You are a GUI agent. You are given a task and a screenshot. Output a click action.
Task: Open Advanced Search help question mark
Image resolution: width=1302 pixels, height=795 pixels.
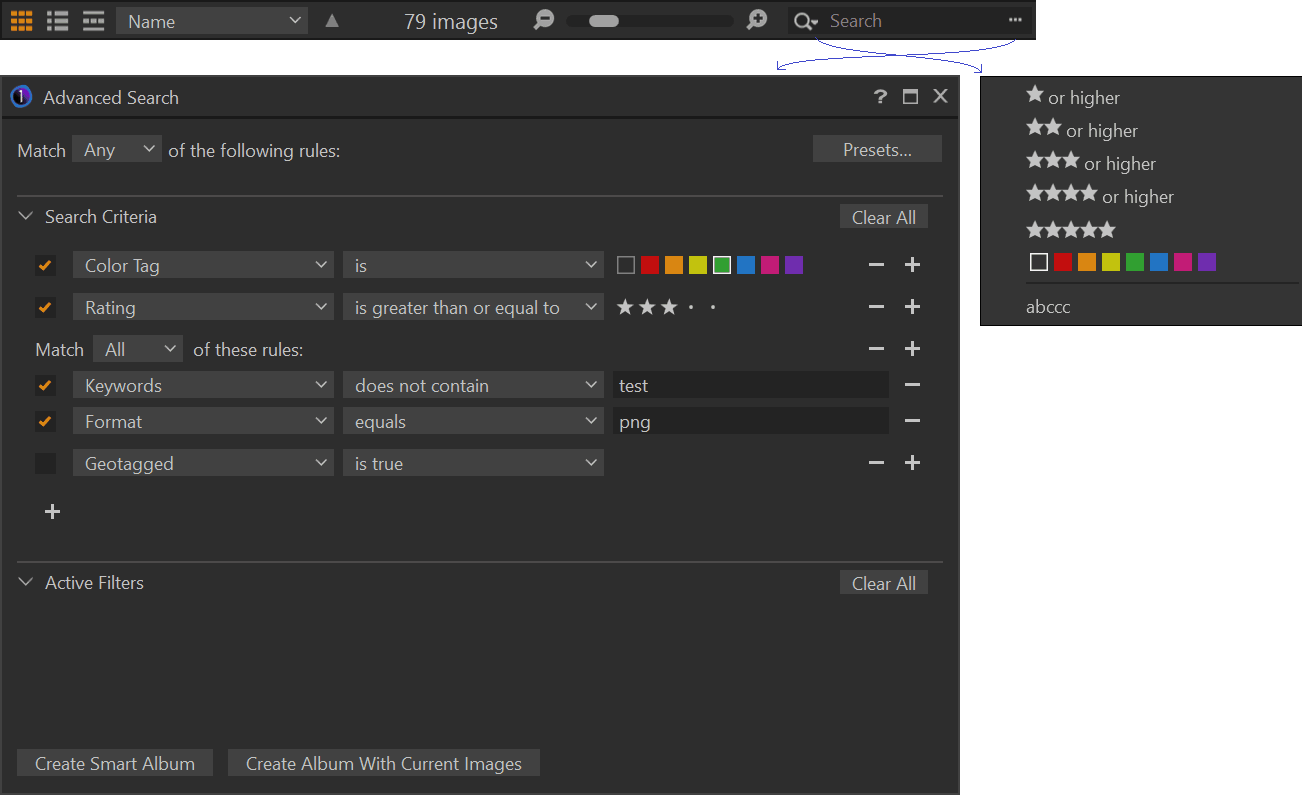coord(880,97)
